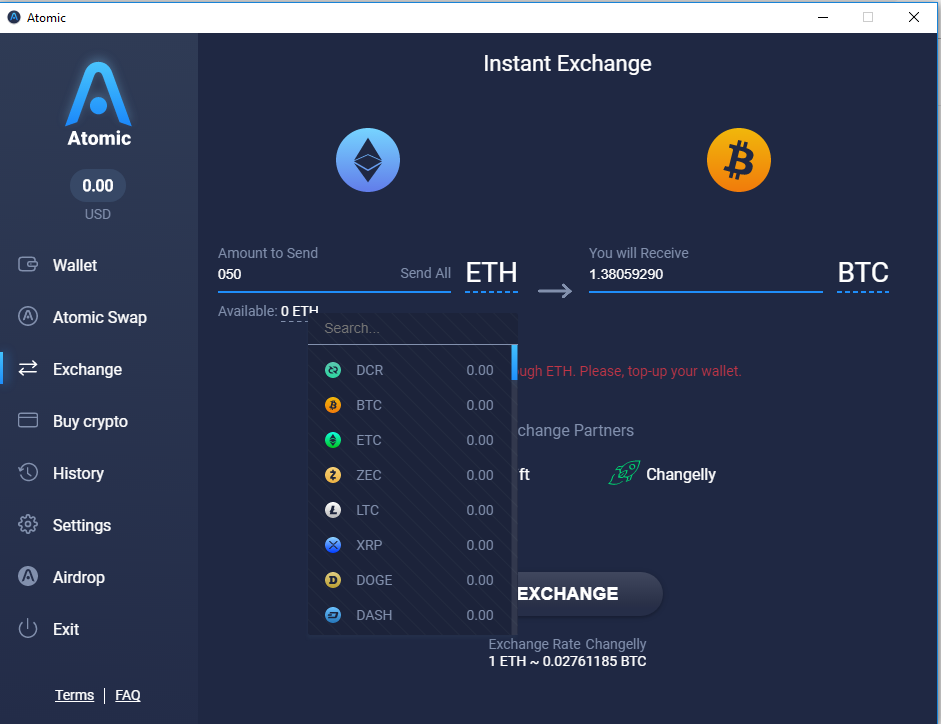Viewport: 941px width, 724px height.
Task: Click the BTC coin icon in dropdown list
Action: coord(333,405)
